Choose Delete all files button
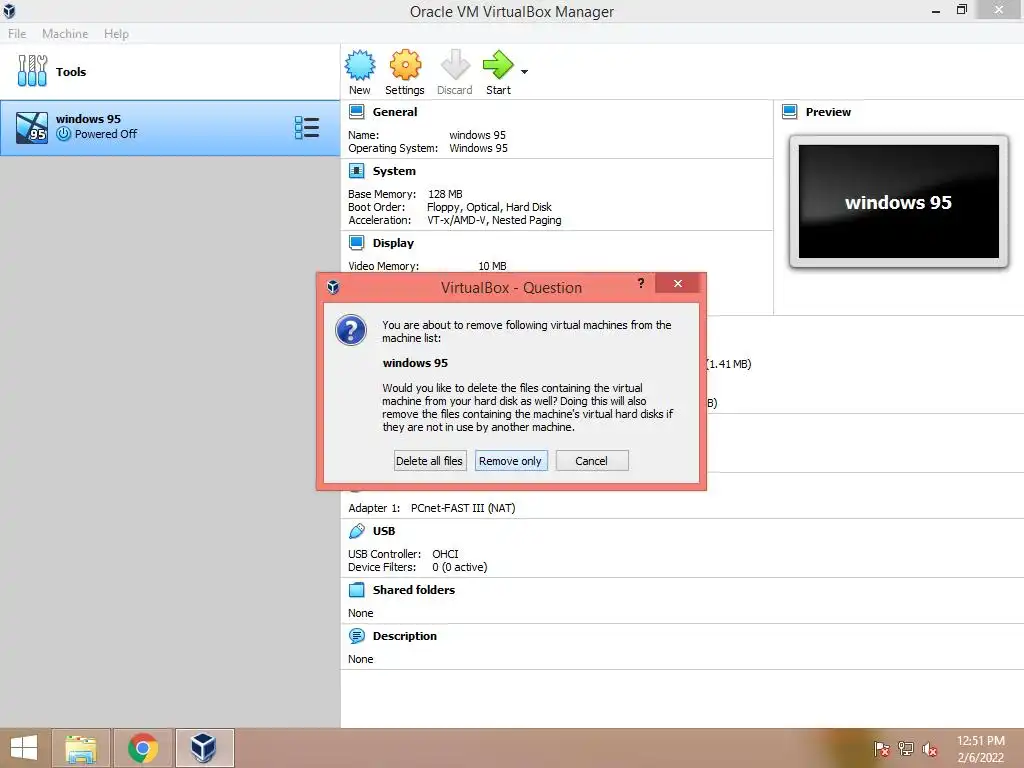The width and height of the screenshot is (1024, 768). [430, 461]
